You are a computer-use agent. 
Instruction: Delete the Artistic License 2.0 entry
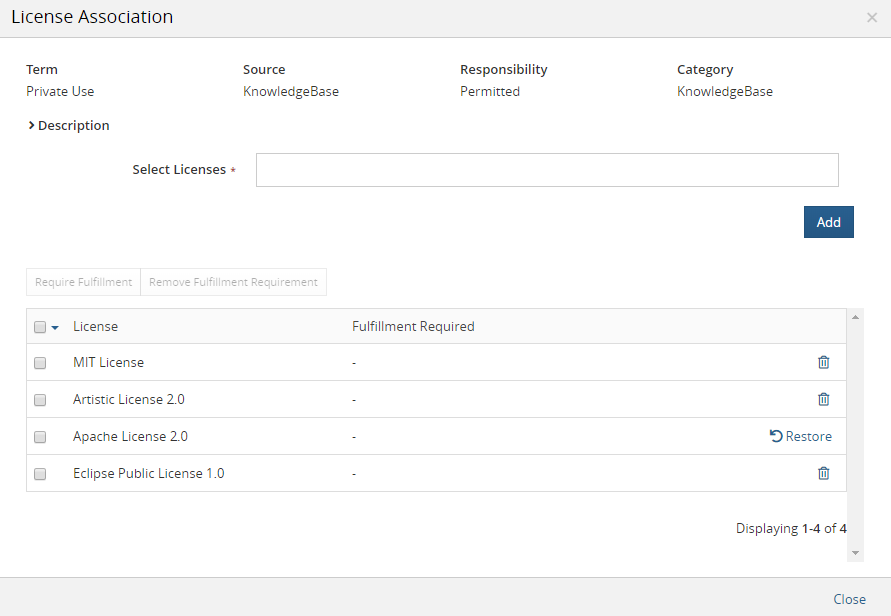823,399
